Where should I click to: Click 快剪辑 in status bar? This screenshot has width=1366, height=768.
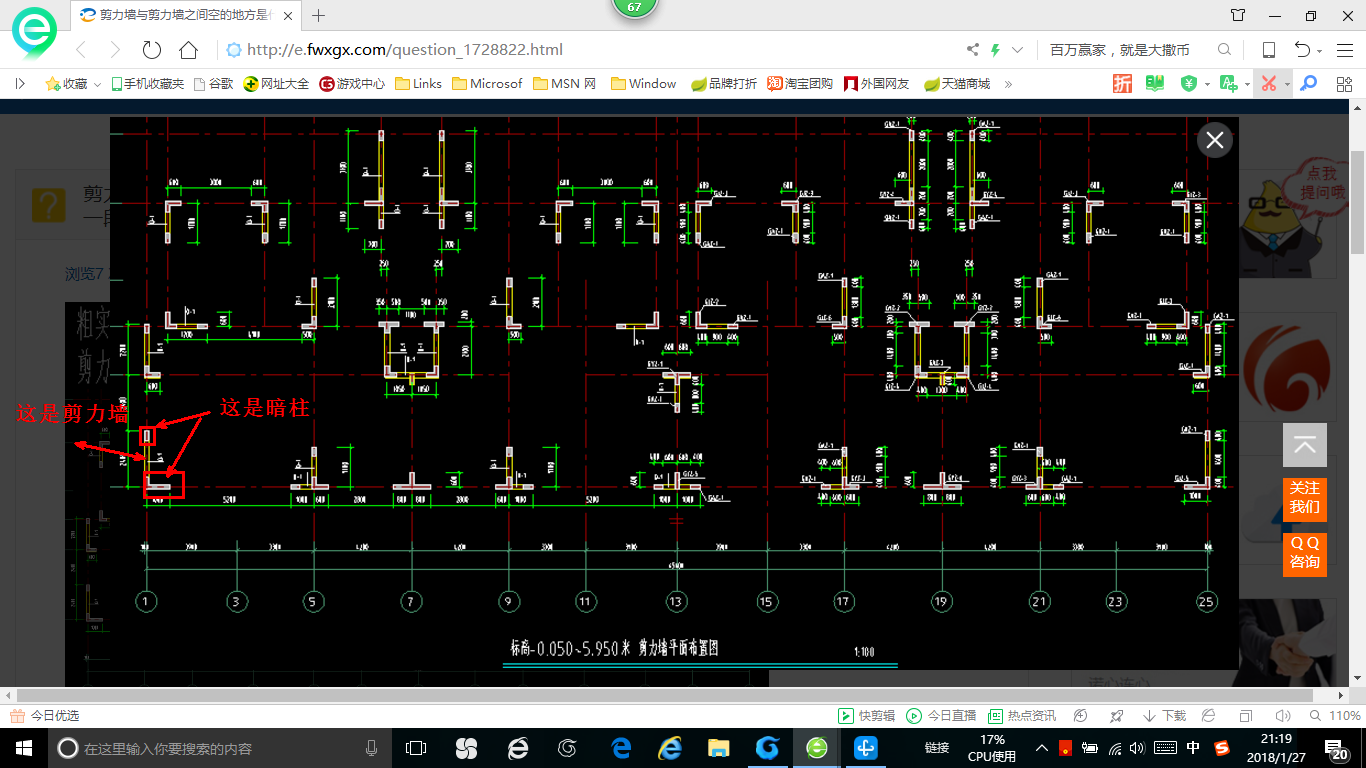point(866,716)
